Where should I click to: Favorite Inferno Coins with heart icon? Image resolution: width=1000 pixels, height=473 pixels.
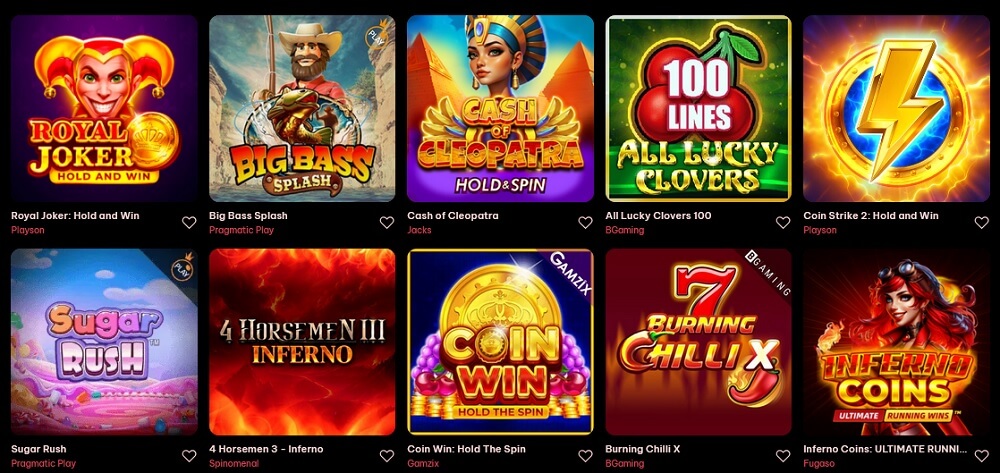pos(981,456)
